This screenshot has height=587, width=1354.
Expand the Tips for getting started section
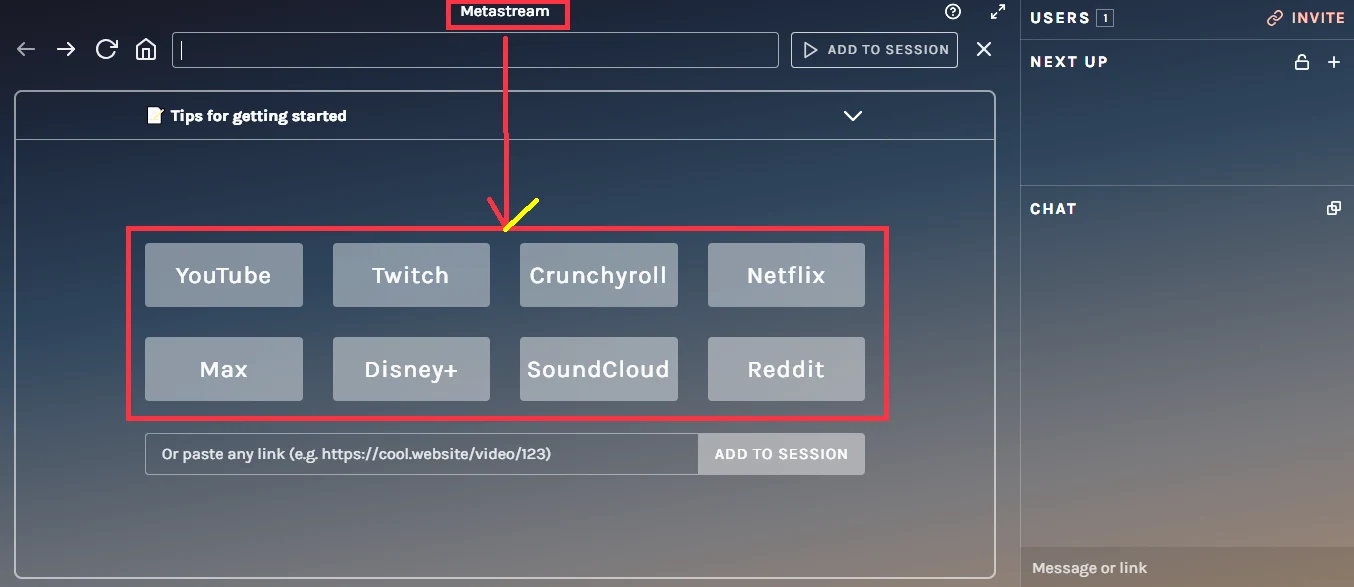pos(852,116)
